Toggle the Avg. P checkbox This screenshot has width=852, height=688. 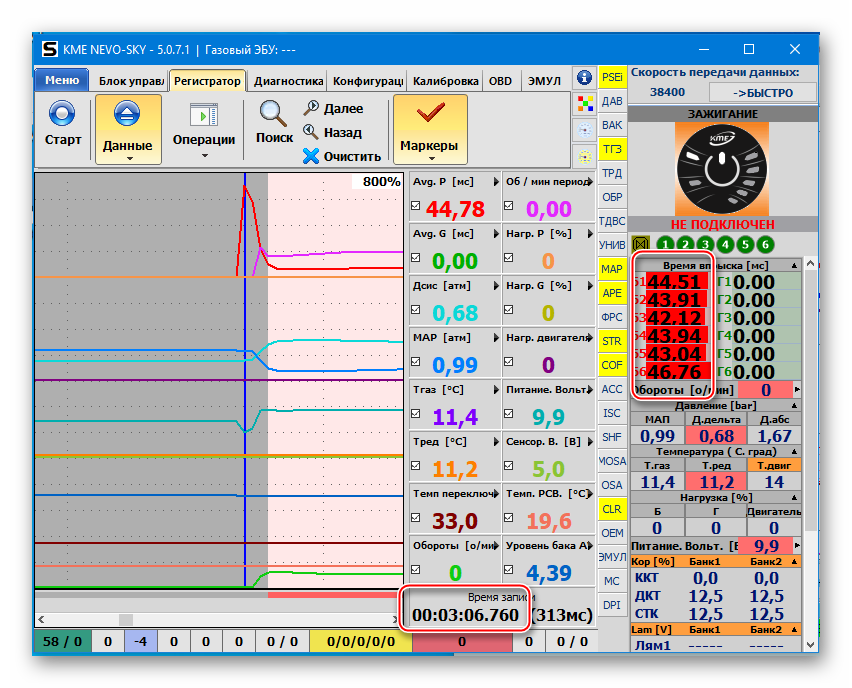click(417, 206)
